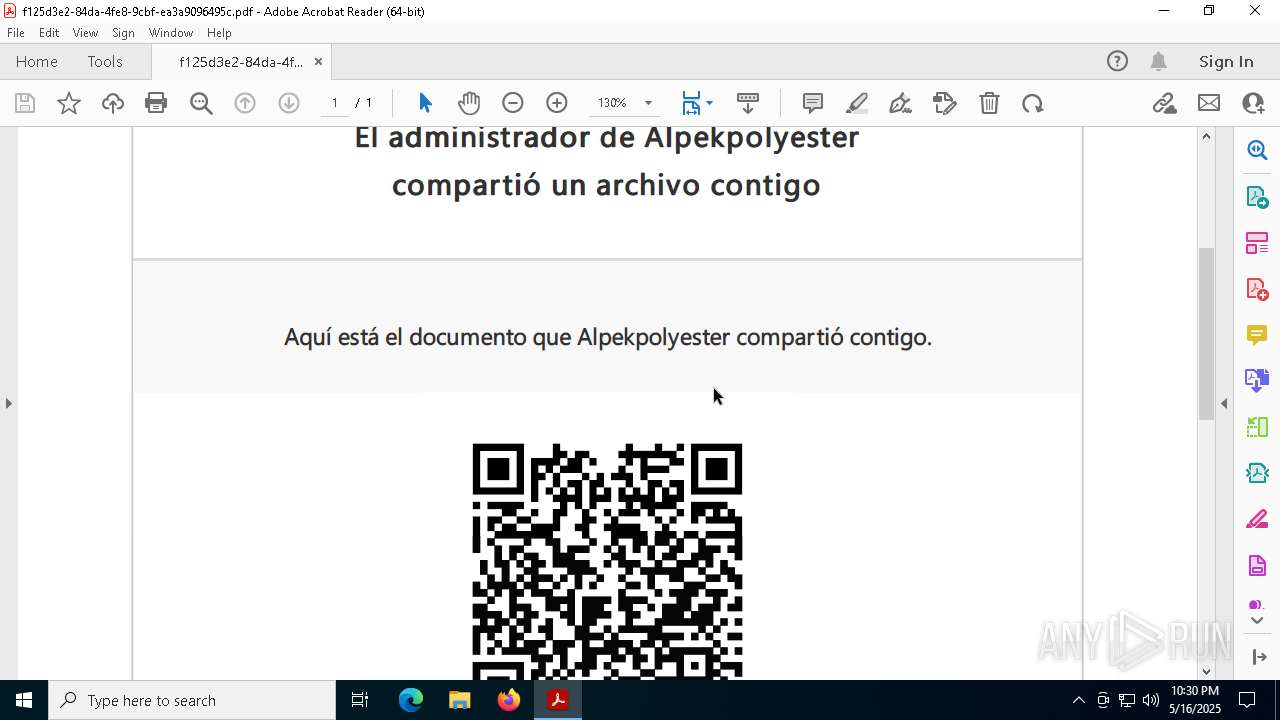Click the share with others icon
1280x720 pixels.
[x=1253, y=103]
